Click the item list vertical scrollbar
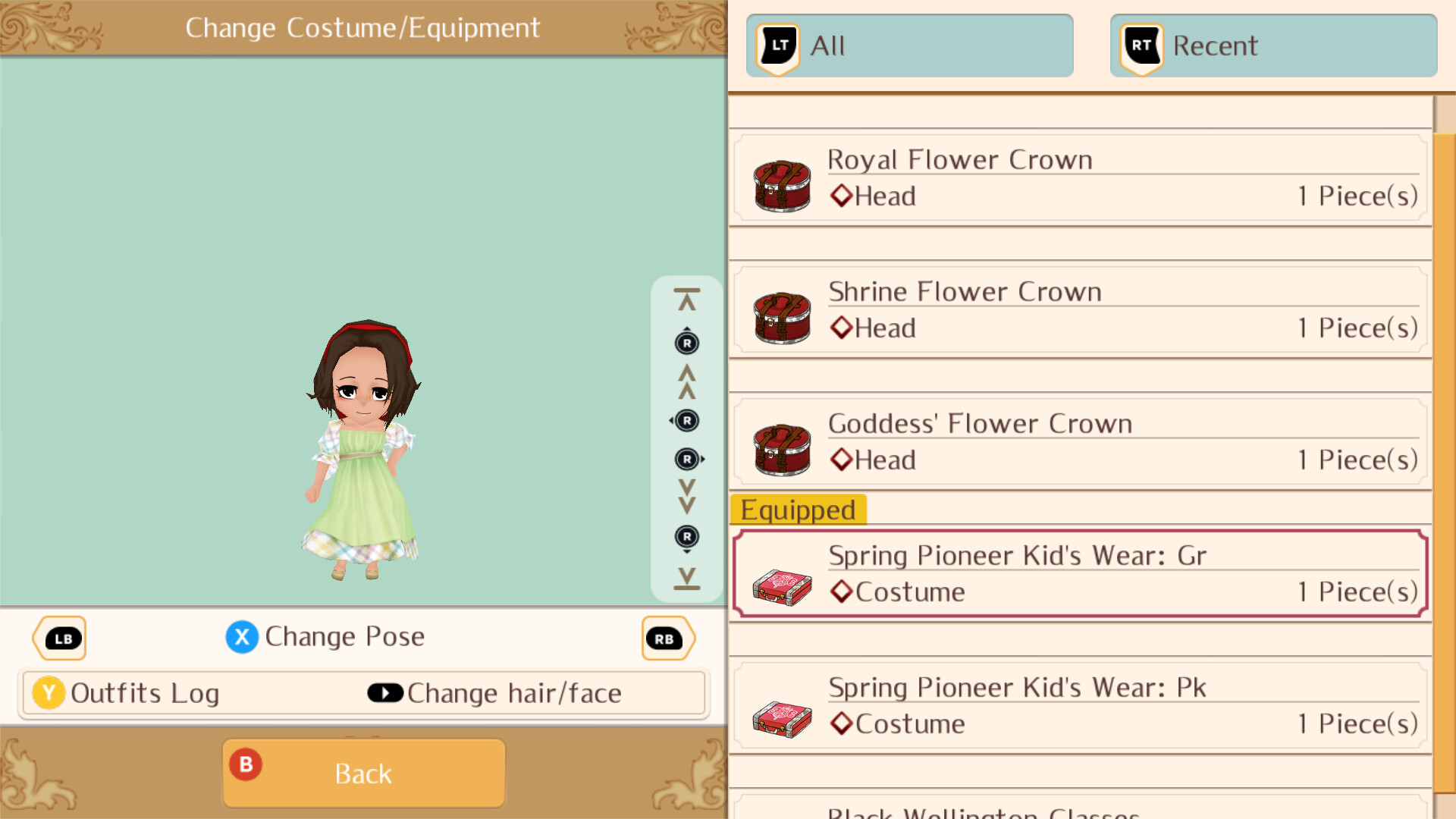 (x=1444, y=455)
